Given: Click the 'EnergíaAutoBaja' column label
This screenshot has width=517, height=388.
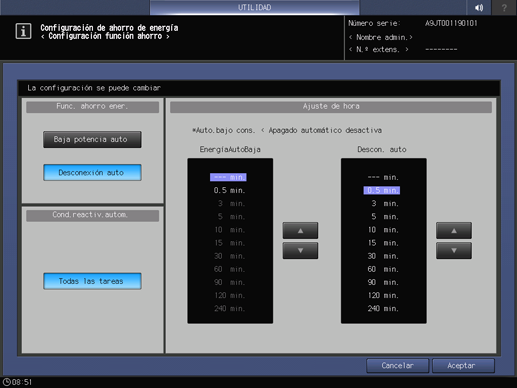Looking at the screenshot, I should coord(230,149).
